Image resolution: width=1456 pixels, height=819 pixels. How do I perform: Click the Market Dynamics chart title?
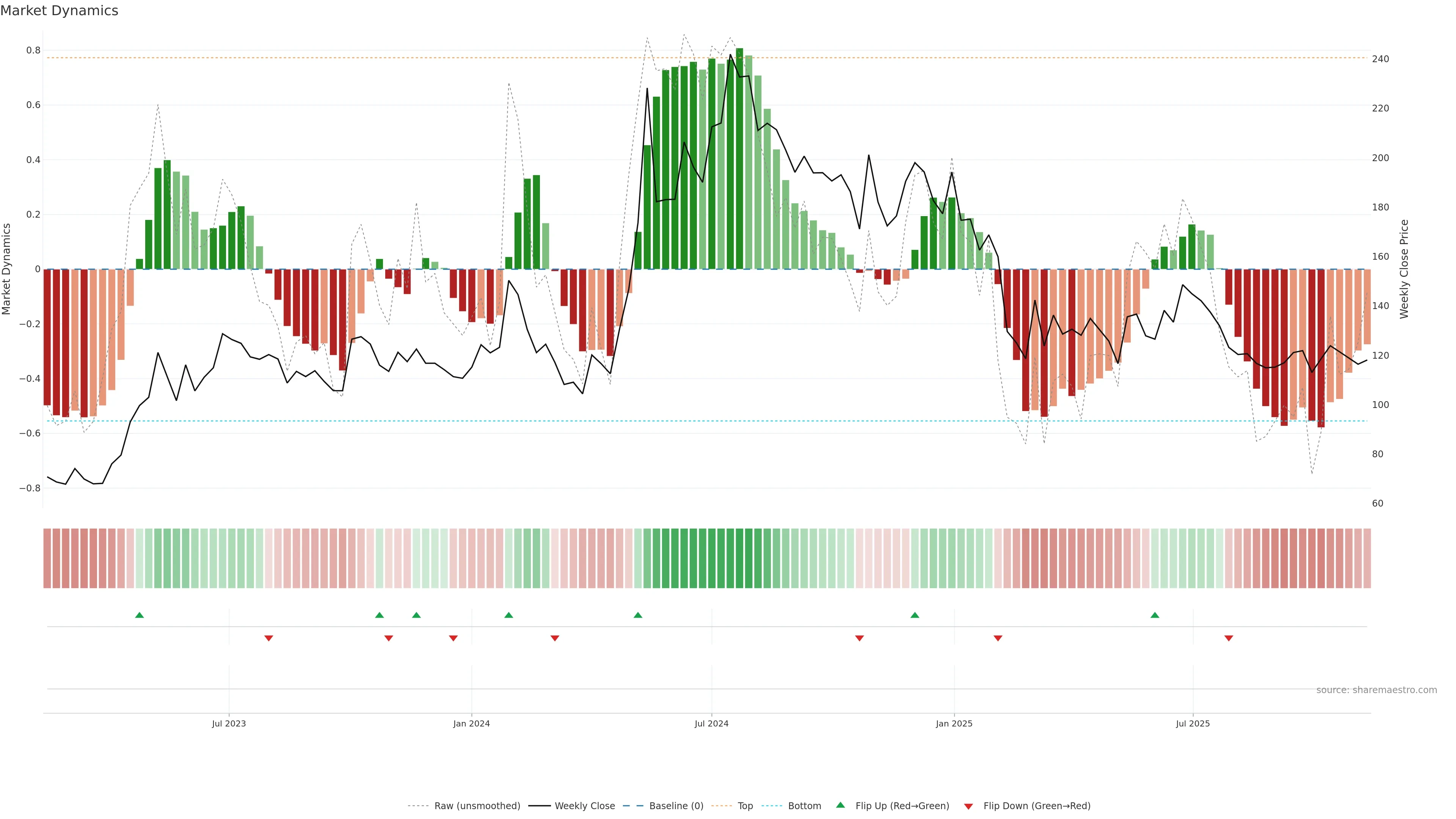60,11
